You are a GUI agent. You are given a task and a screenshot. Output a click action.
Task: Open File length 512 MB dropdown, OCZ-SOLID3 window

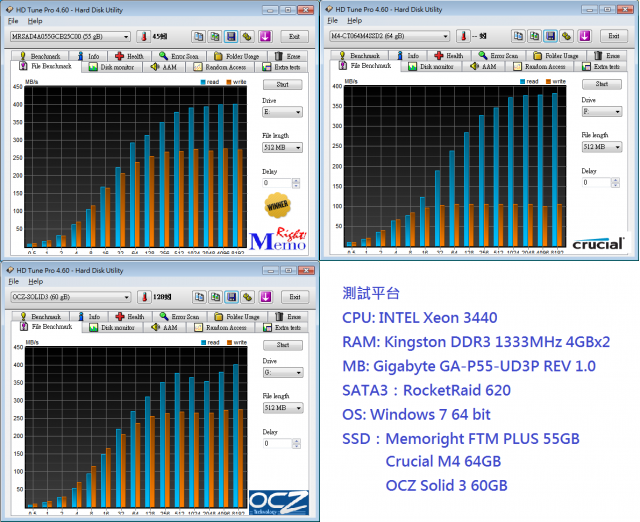point(283,408)
